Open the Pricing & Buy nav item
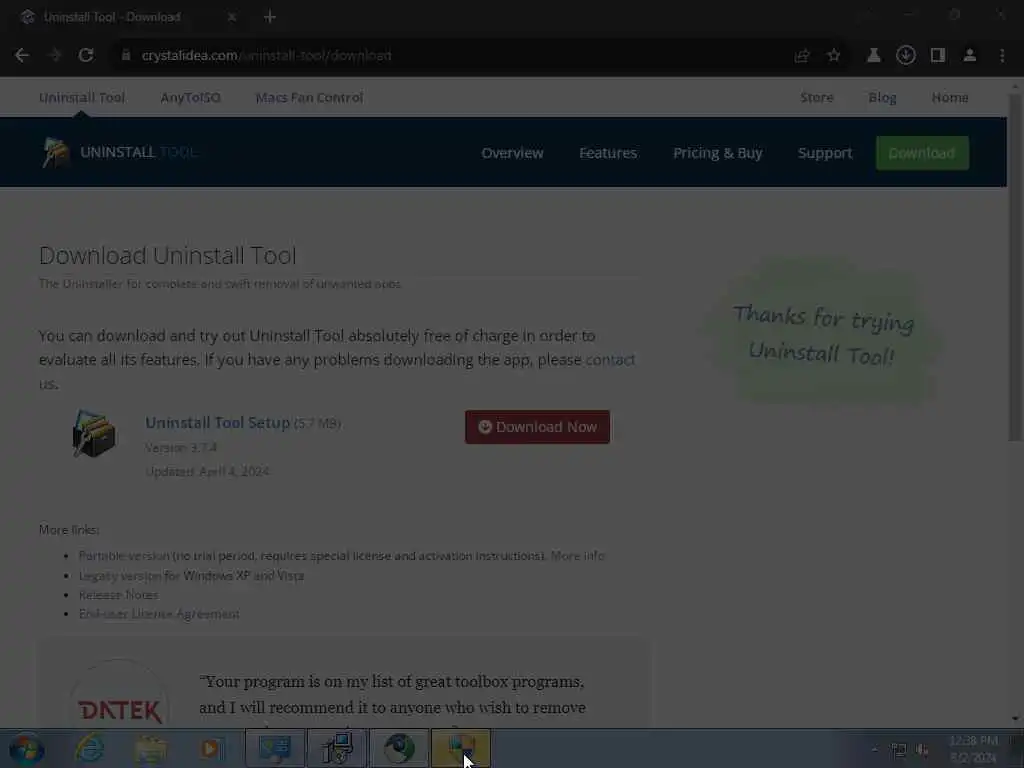 [718, 153]
